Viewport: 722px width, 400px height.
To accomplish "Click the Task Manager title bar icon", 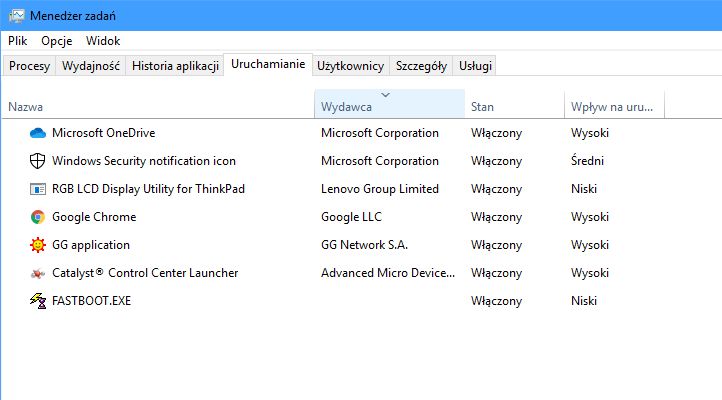I will pos(17,16).
